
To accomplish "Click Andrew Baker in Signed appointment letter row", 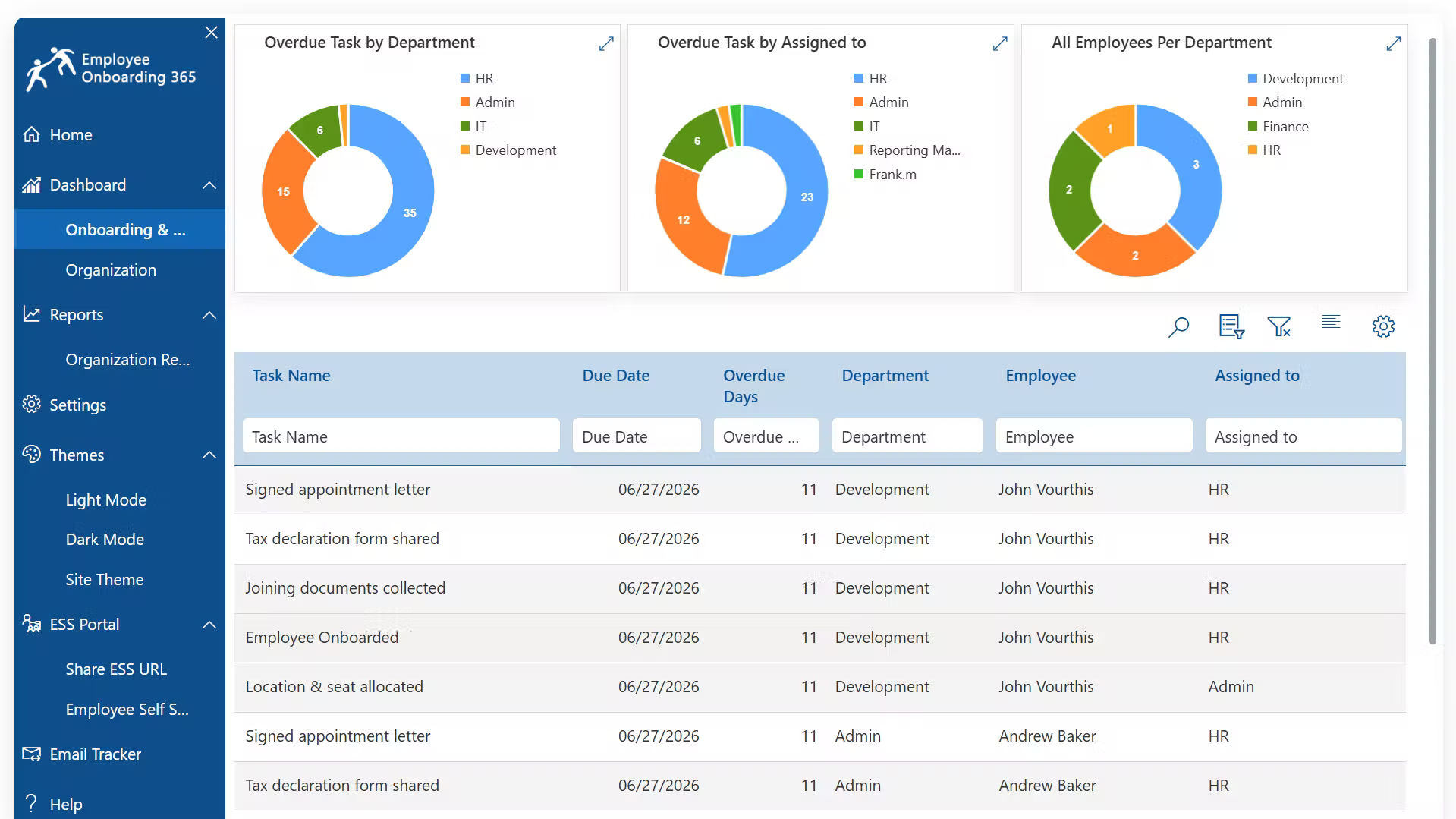I will pos(1047,736).
